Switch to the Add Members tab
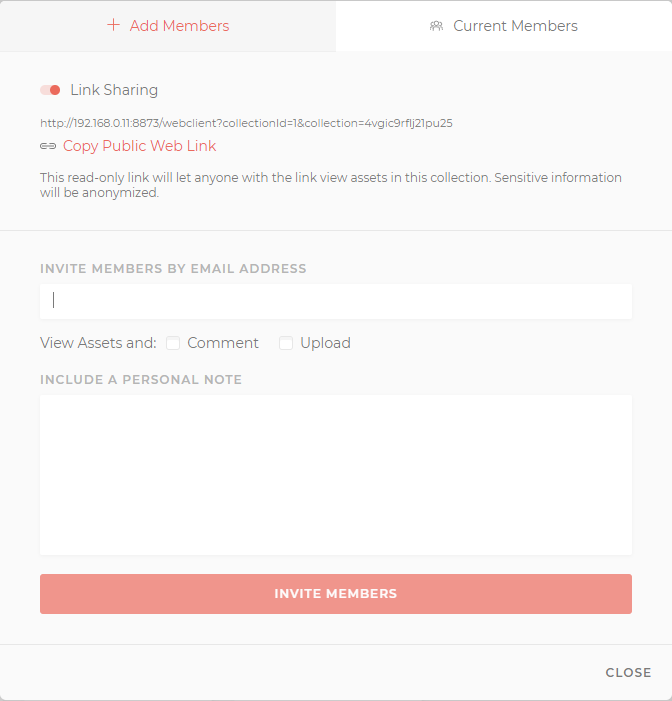Image resolution: width=672 pixels, height=701 pixels. pyautogui.click(x=168, y=26)
